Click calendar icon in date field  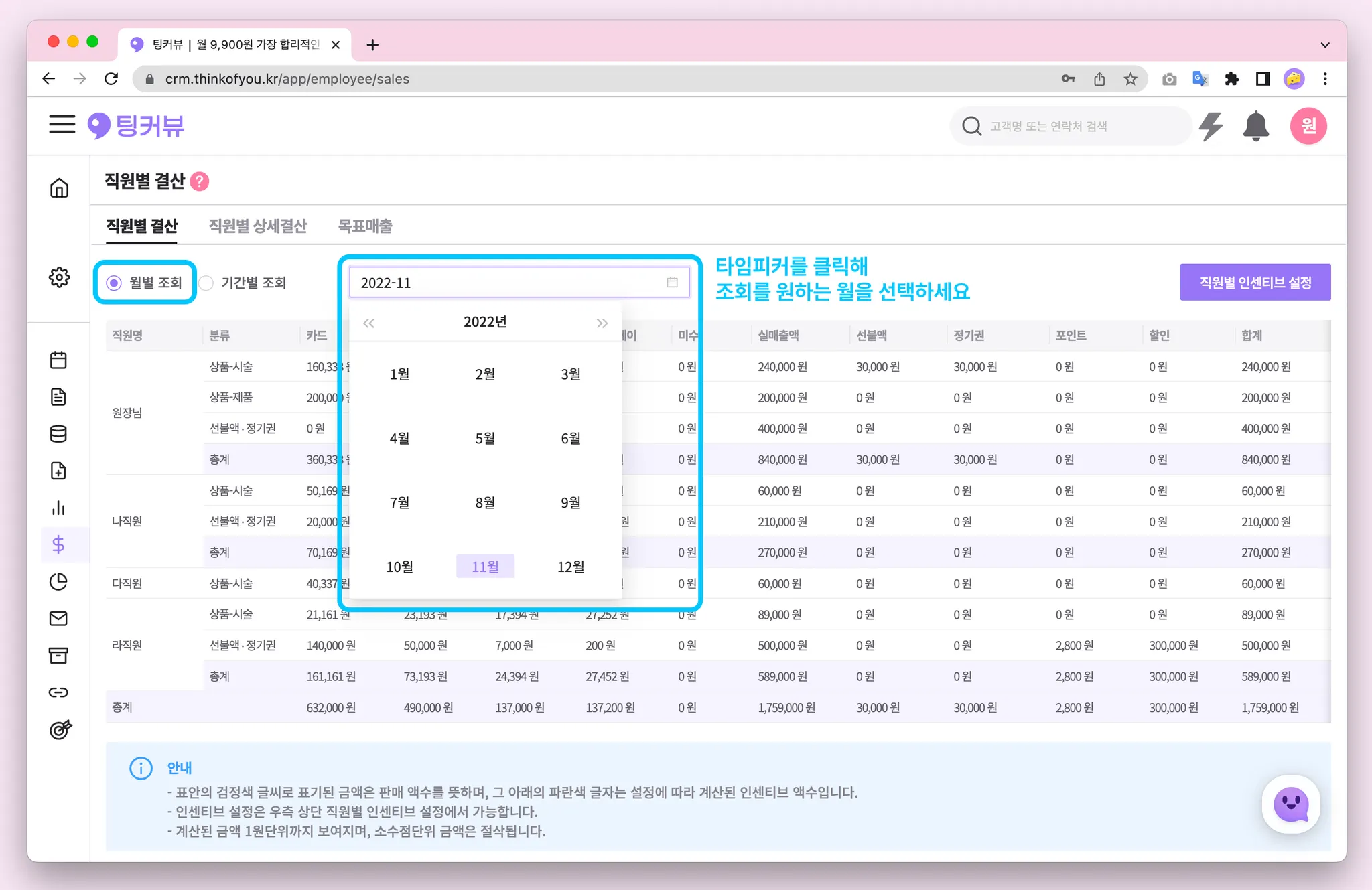coord(672,283)
